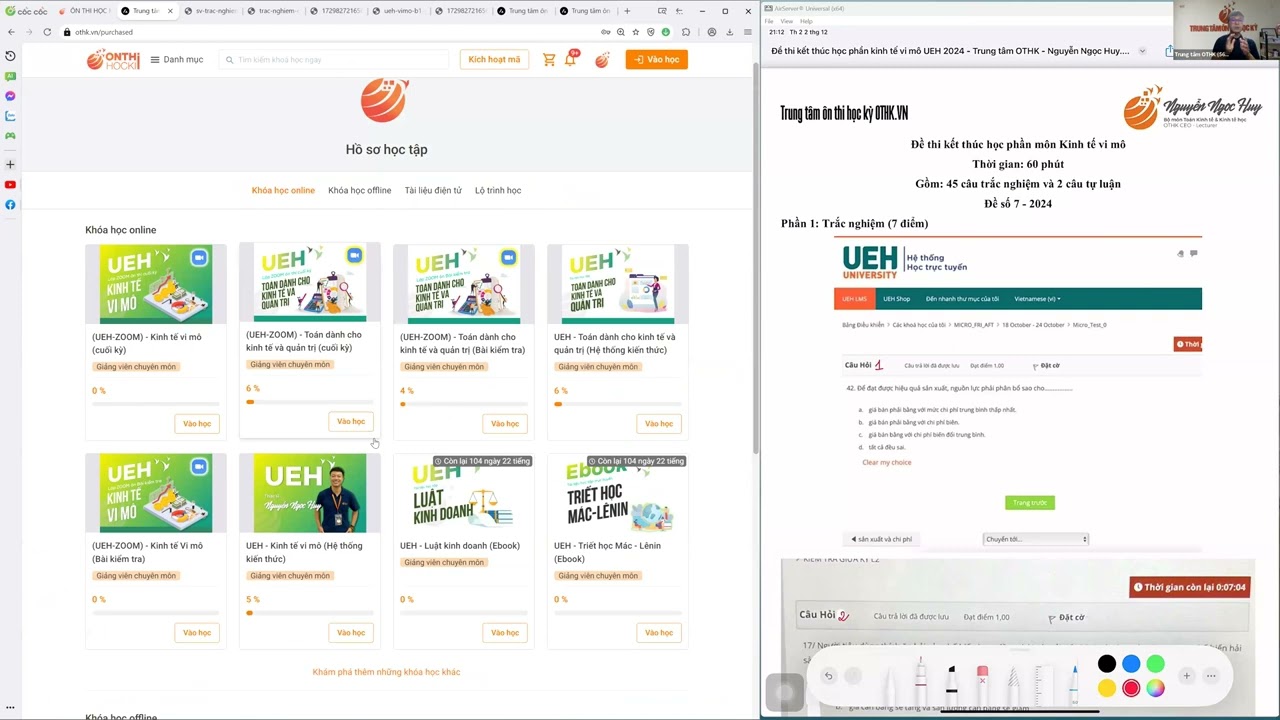Viewport: 1280px width, 720px height.
Task: Switch to Lộ trình học tab
Action: pos(498,190)
